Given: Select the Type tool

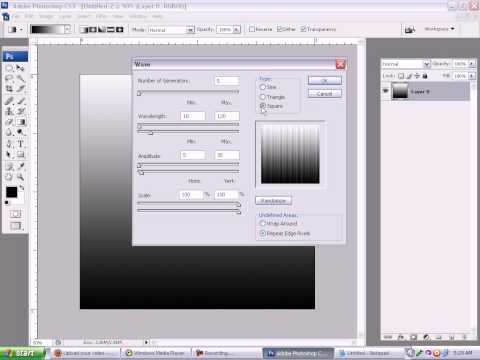Looking at the screenshot, I should pos(20,144).
